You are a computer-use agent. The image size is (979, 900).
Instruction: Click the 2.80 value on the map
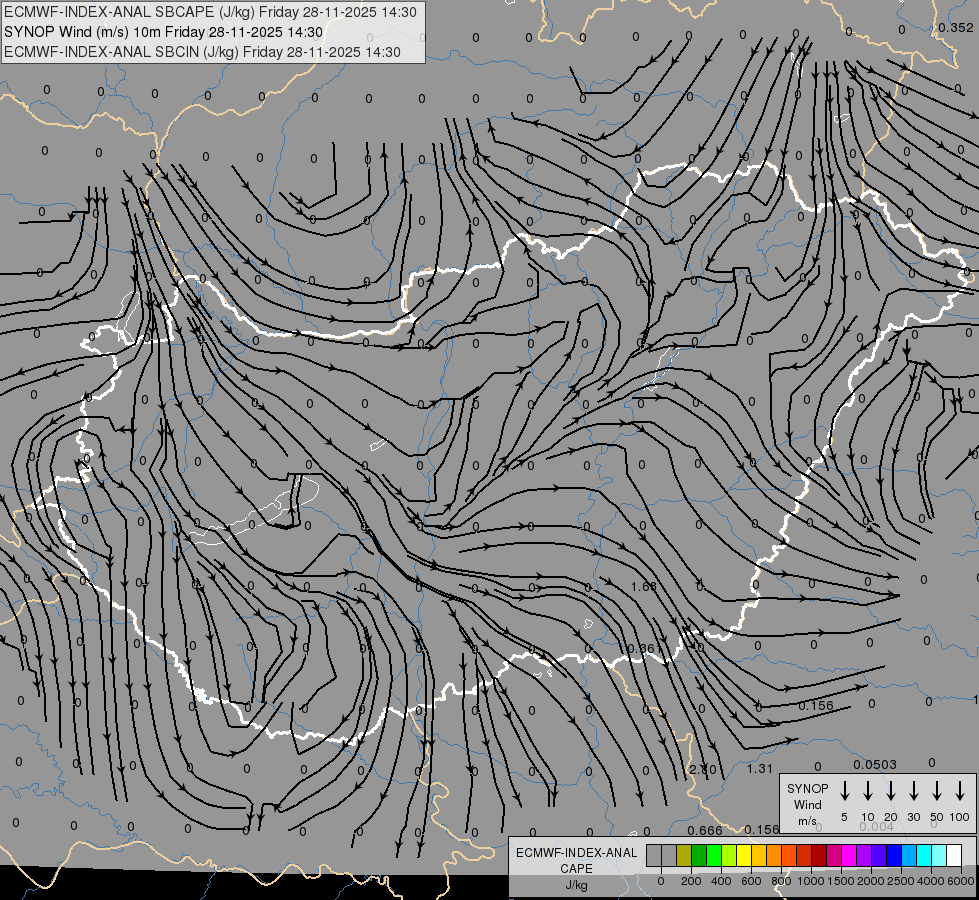pos(702,769)
